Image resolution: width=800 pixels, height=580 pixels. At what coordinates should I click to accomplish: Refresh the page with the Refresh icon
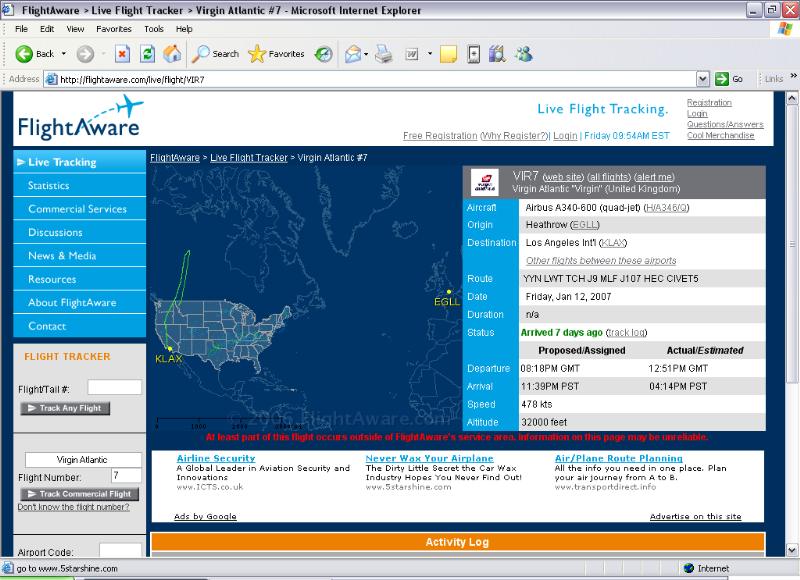[x=147, y=53]
